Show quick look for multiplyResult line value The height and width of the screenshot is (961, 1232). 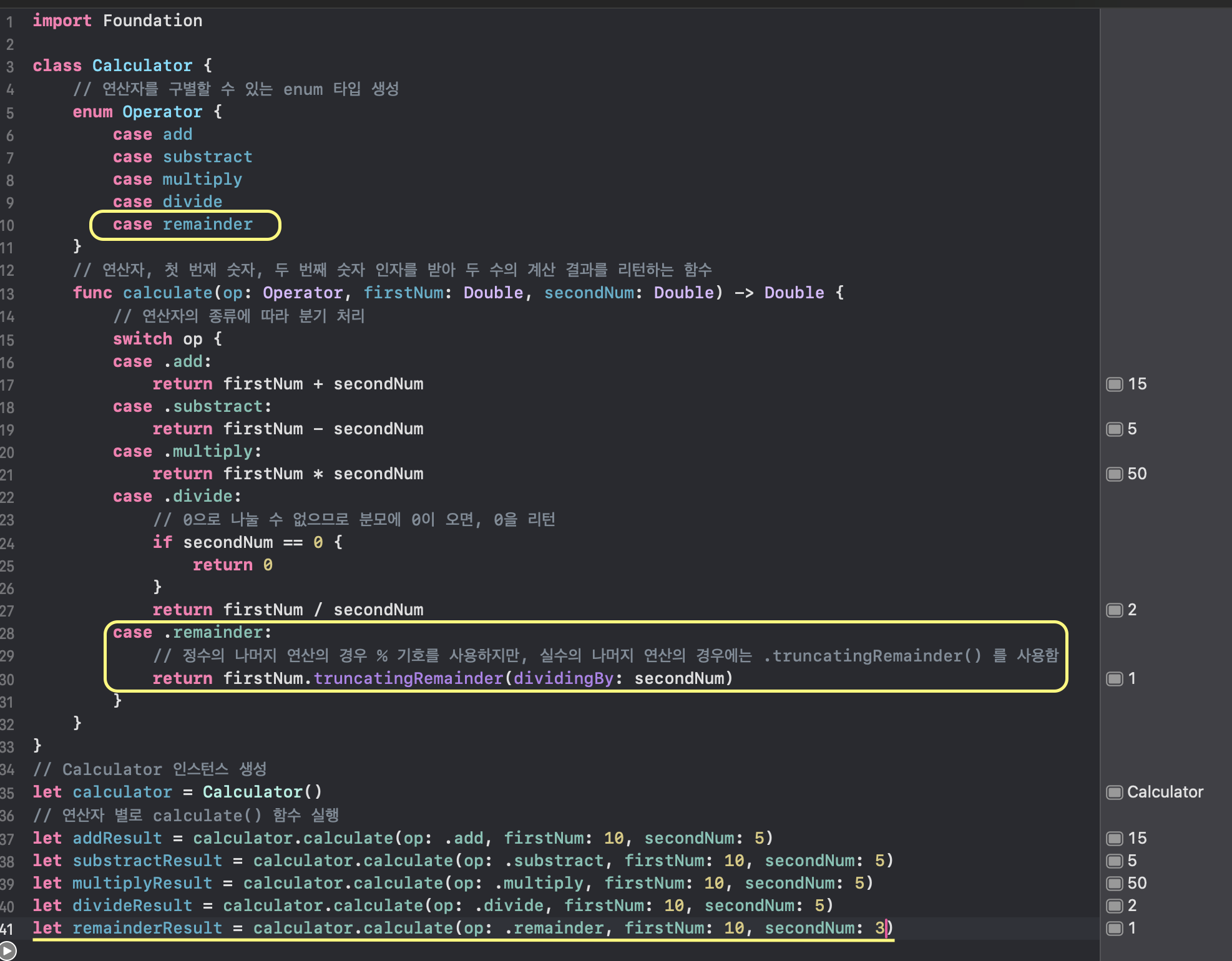1114,884
